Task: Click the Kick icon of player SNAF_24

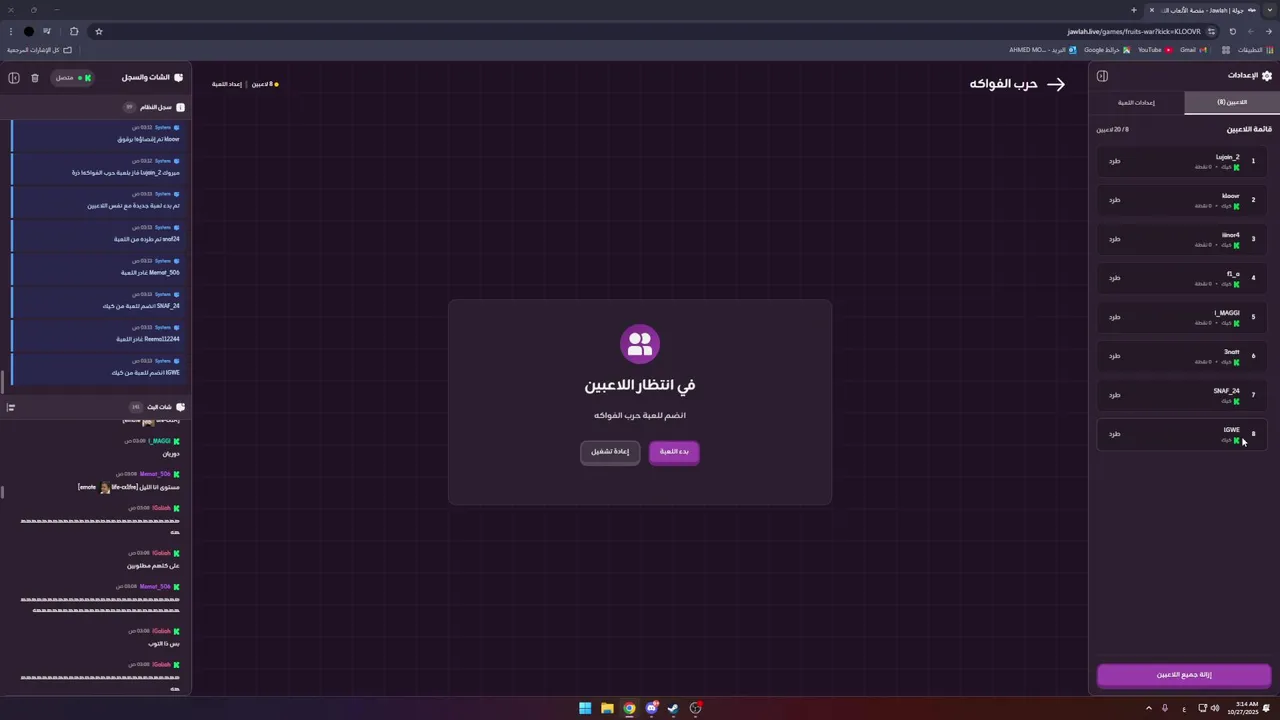Action: [1236, 401]
